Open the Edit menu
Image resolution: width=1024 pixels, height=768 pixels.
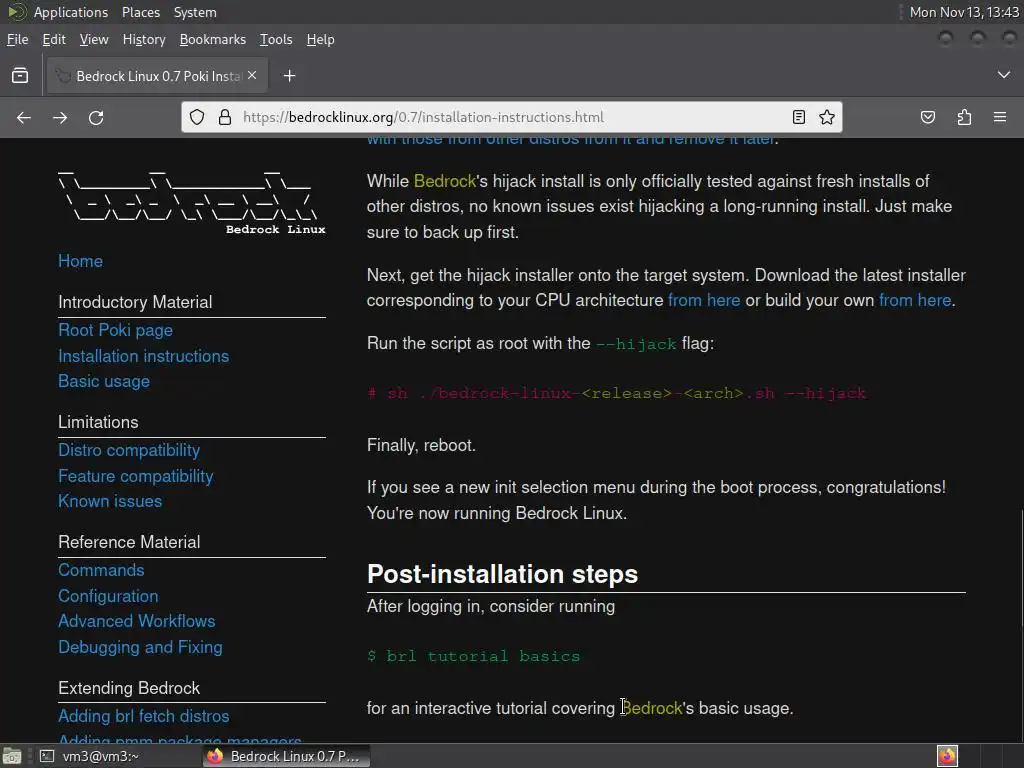pyautogui.click(x=54, y=39)
